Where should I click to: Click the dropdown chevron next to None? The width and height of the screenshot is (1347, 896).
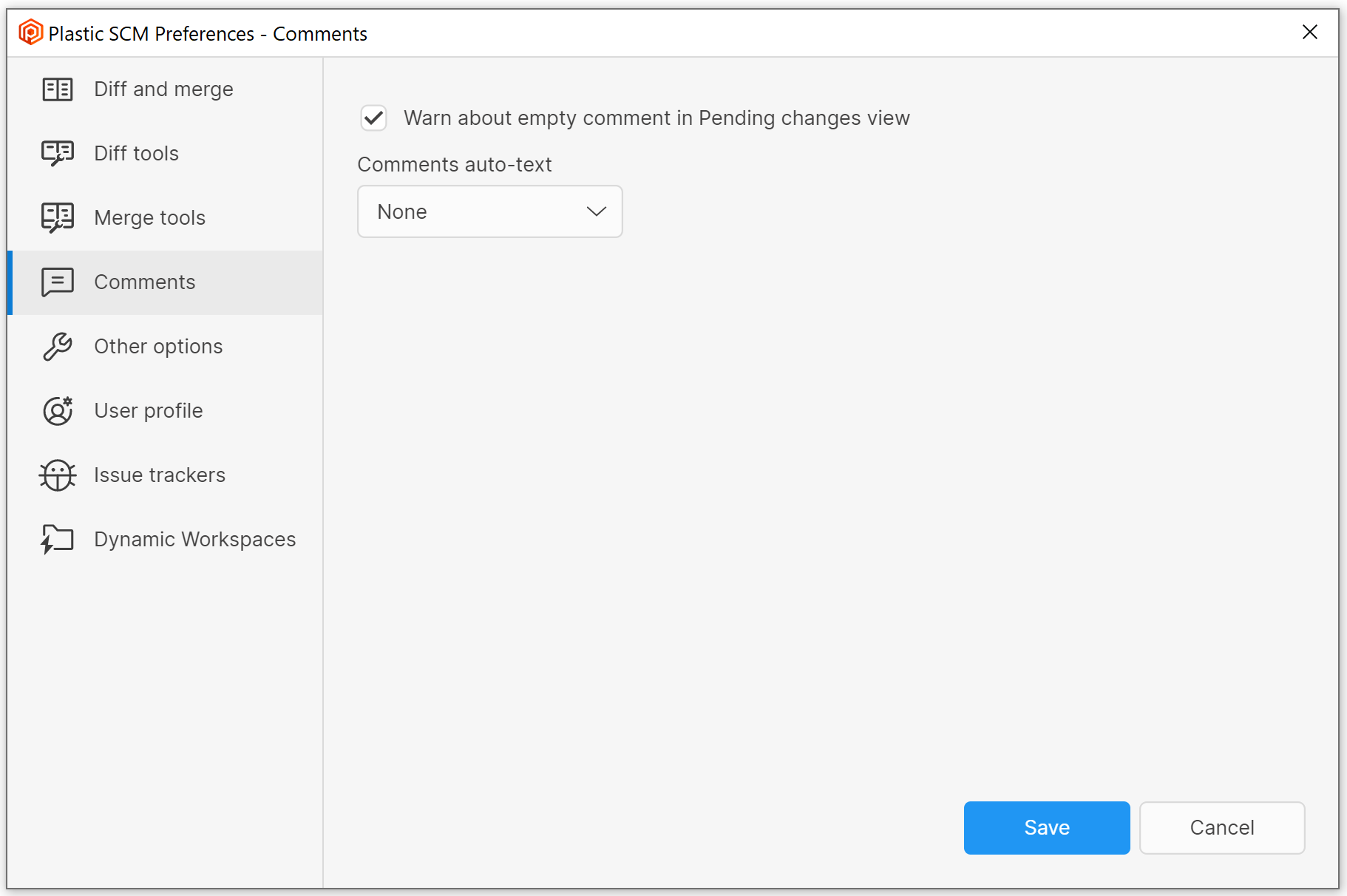[596, 211]
